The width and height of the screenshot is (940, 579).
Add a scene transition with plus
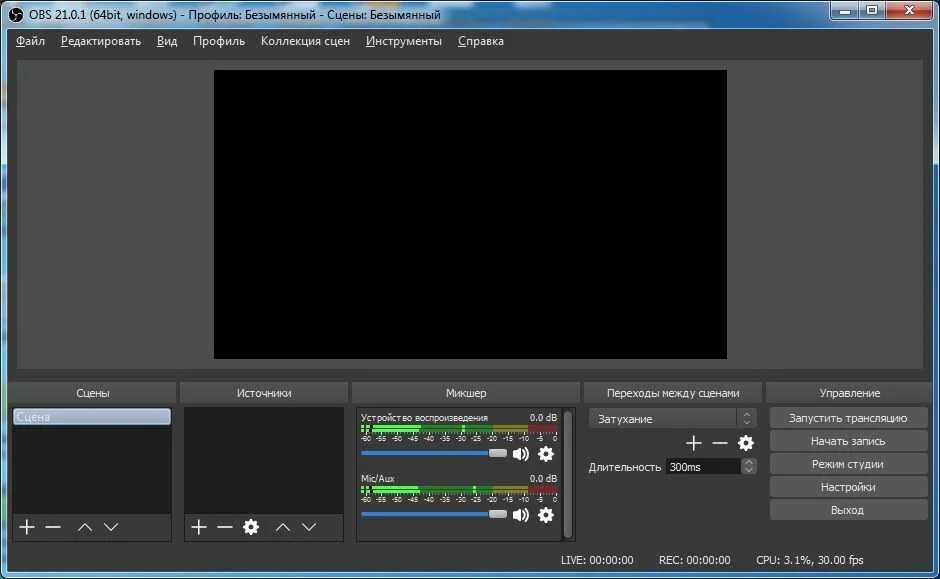click(x=694, y=443)
